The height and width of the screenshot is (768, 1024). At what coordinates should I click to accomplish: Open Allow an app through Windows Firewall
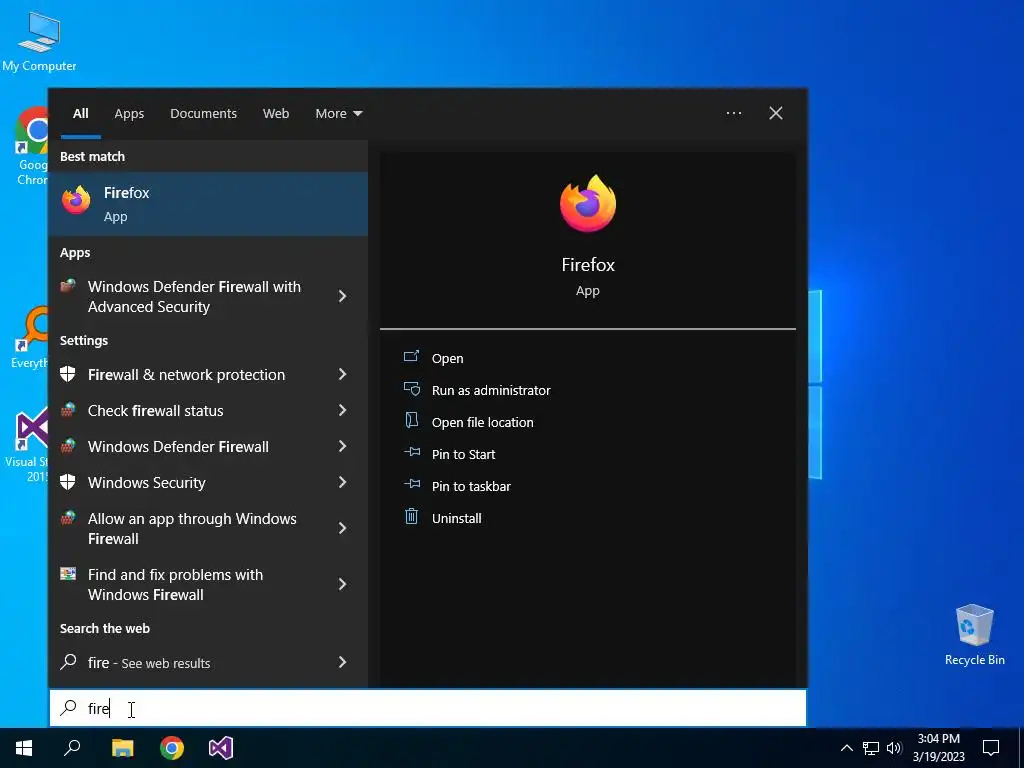208,528
